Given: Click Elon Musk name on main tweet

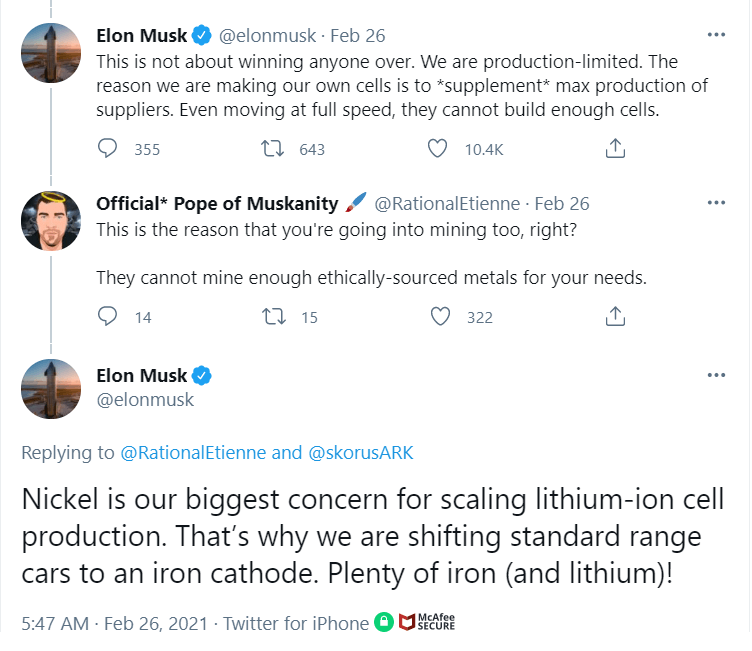Looking at the screenshot, I should point(141,376).
